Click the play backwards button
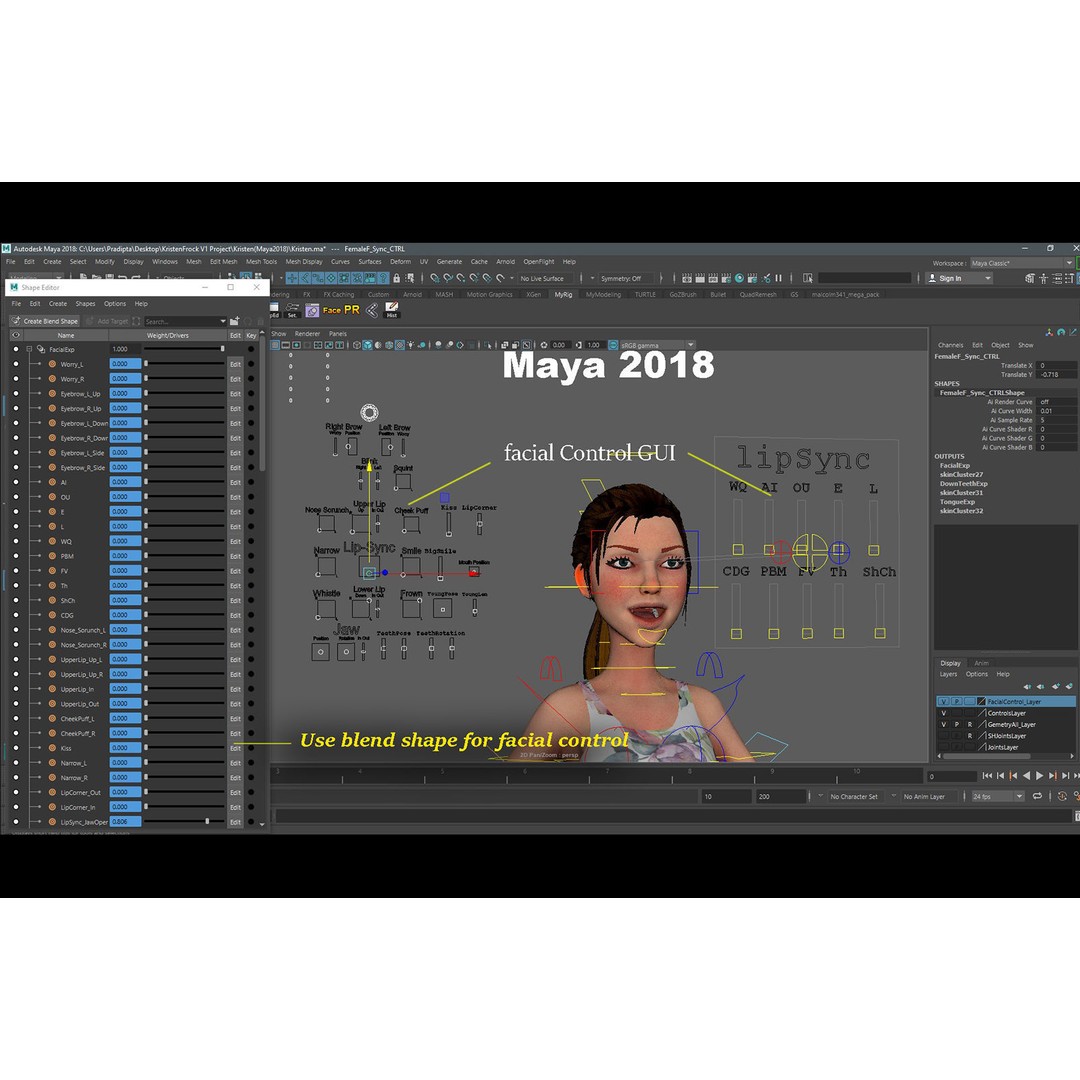 coord(1026,776)
